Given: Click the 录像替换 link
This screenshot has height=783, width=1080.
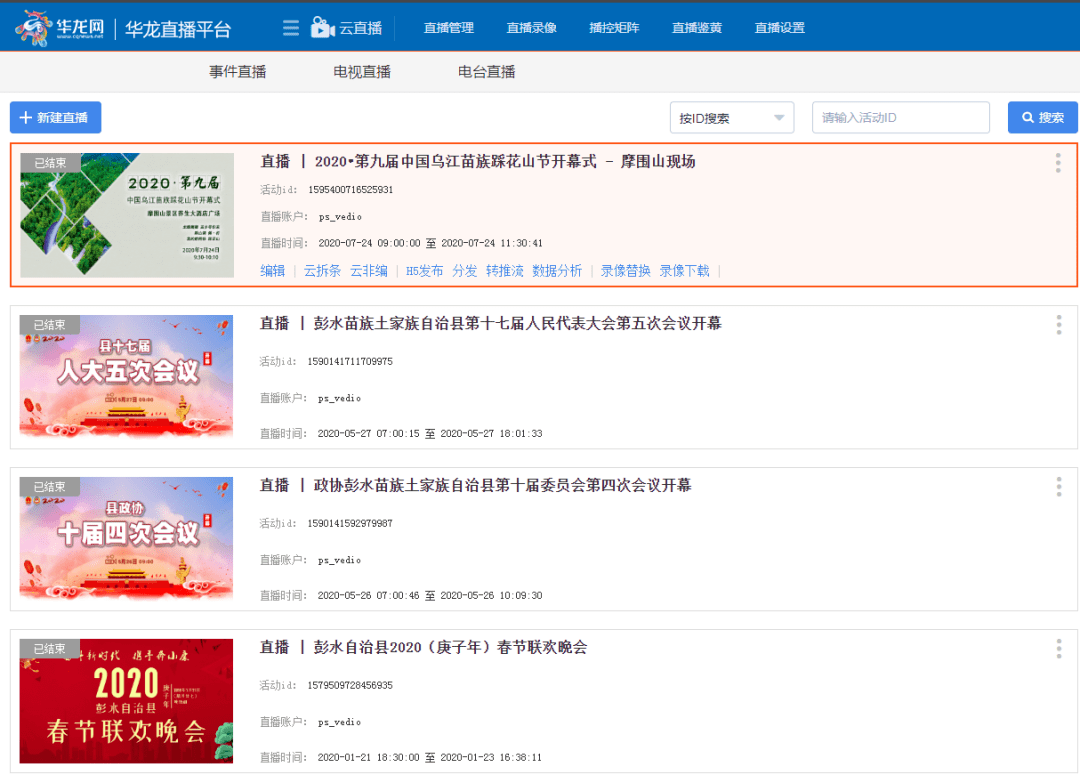Looking at the screenshot, I should (625, 271).
